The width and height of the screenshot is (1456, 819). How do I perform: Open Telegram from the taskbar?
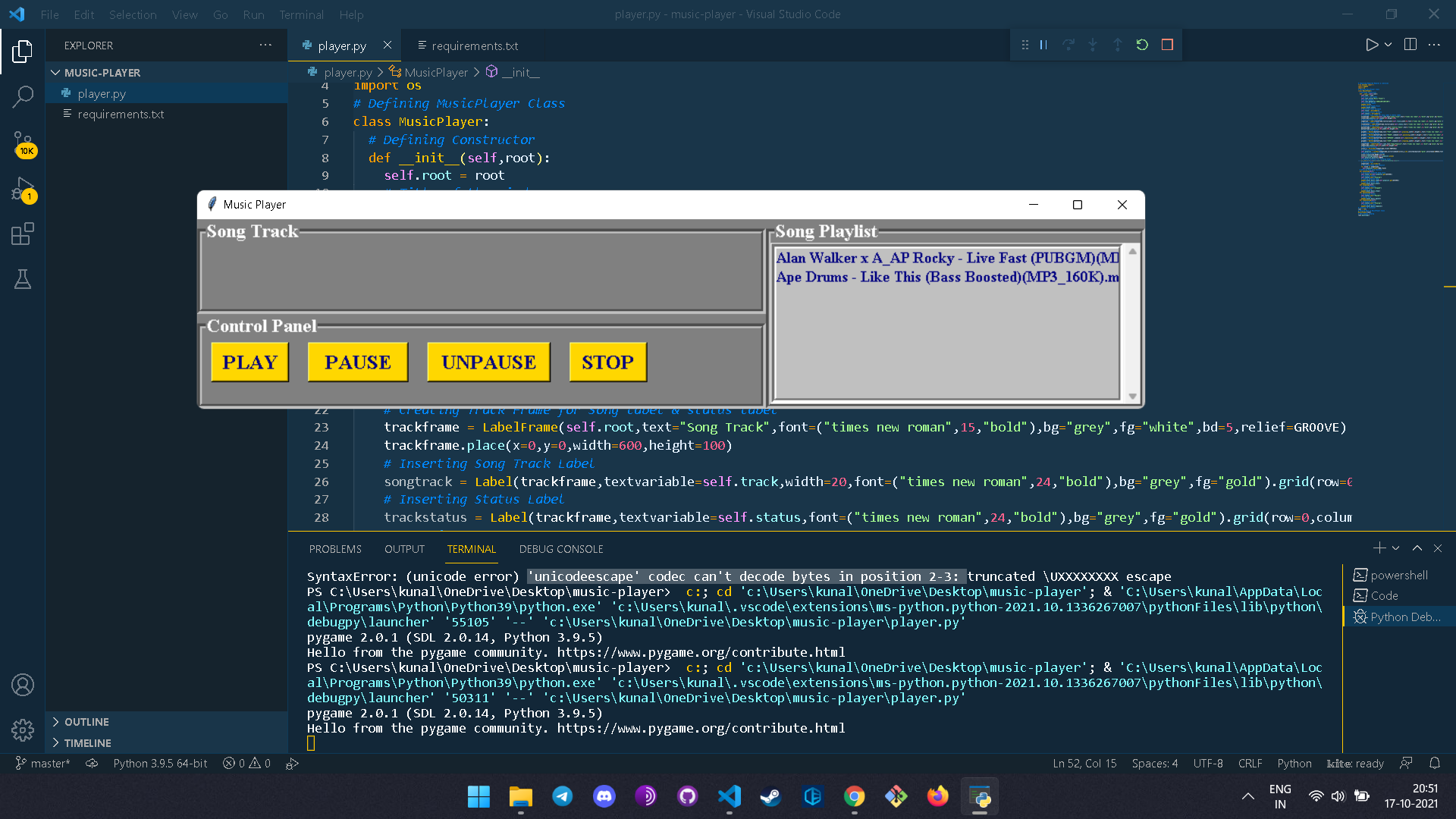click(x=563, y=796)
